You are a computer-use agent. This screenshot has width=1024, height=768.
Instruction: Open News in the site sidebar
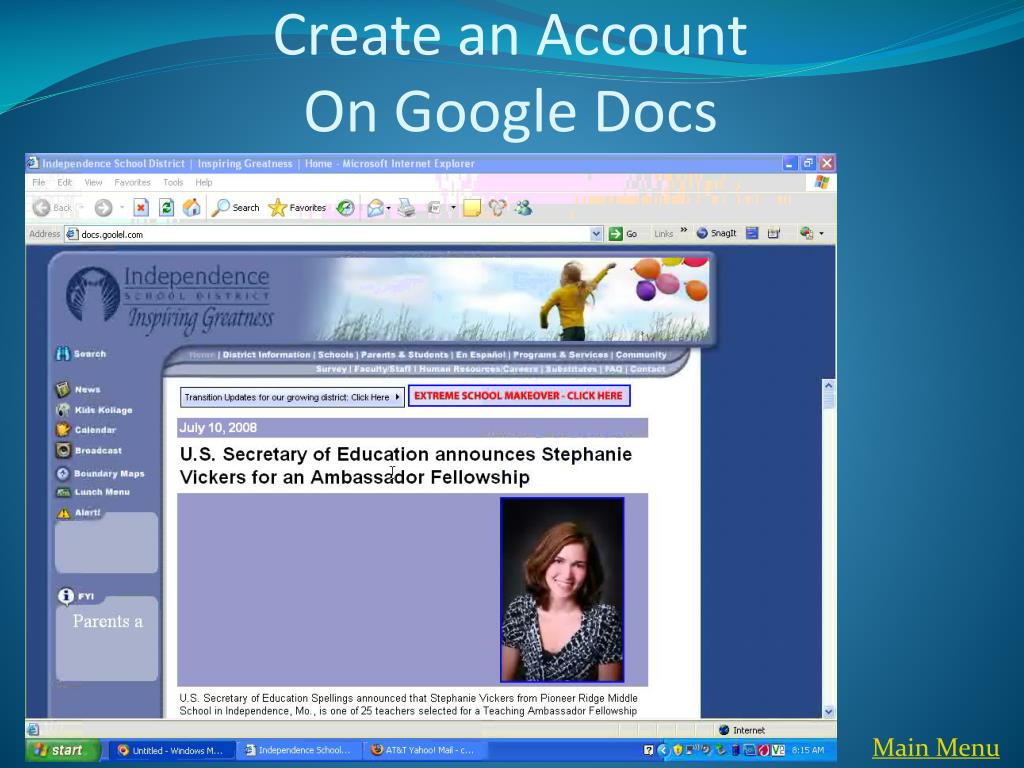(x=78, y=389)
